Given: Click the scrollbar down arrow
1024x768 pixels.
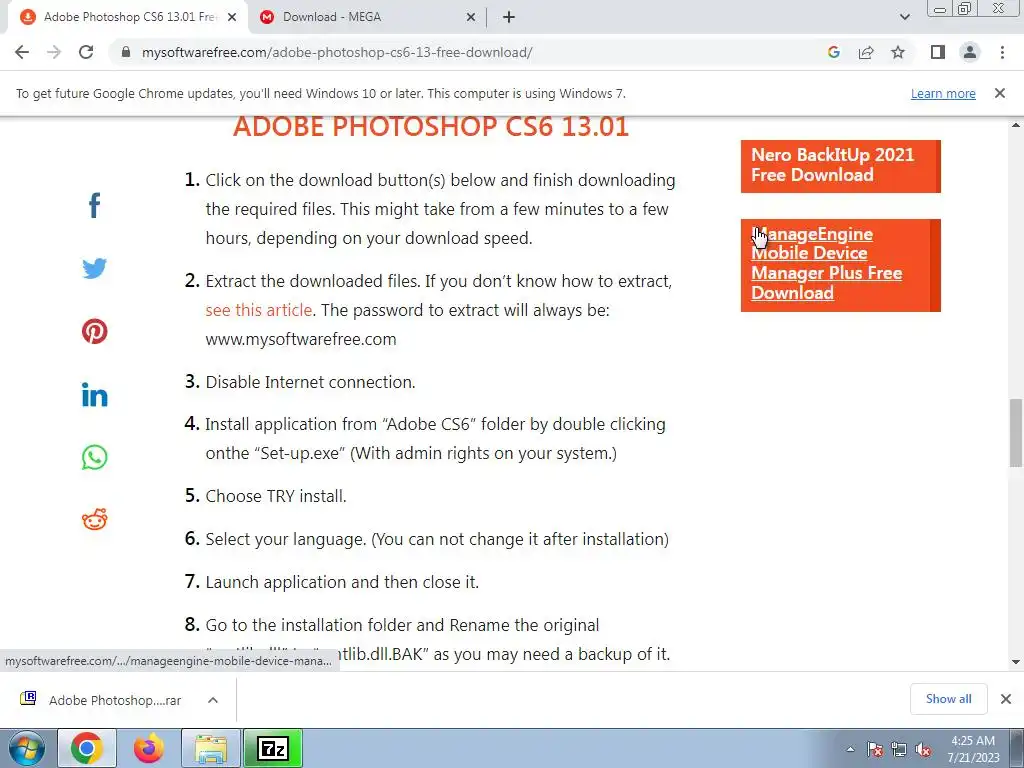Looking at the screenshot, I should coord(1016,662).
